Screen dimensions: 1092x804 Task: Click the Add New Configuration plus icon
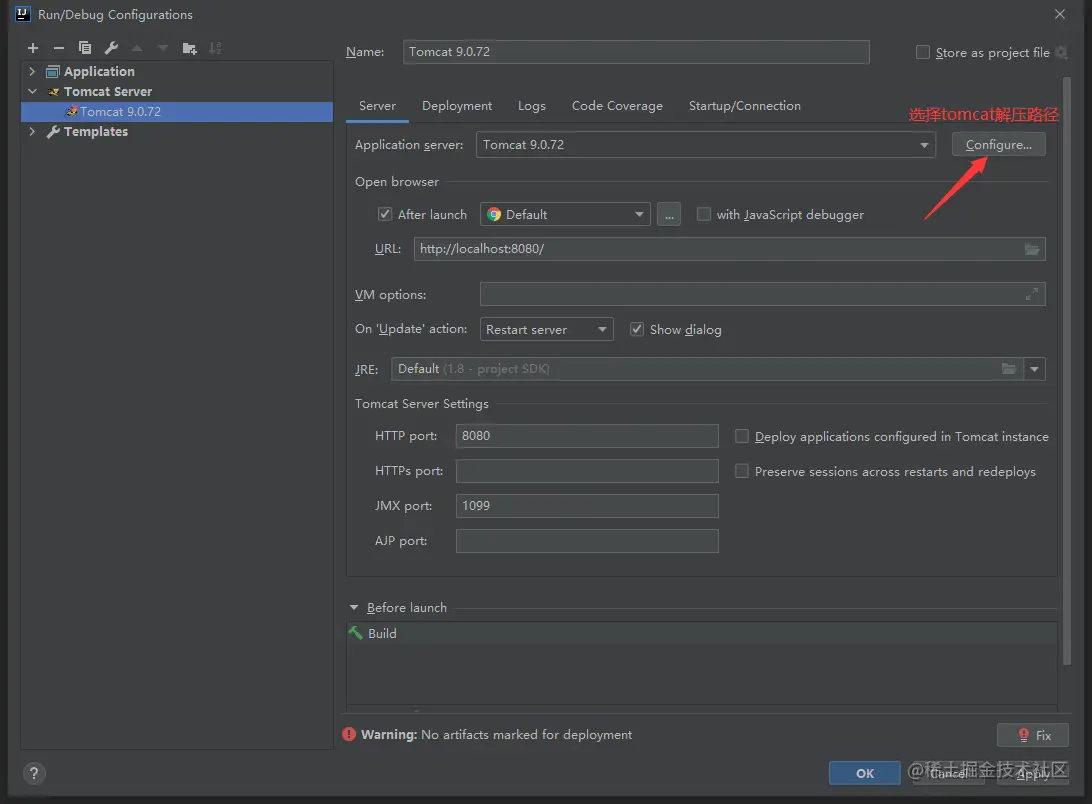pos(33,48)
